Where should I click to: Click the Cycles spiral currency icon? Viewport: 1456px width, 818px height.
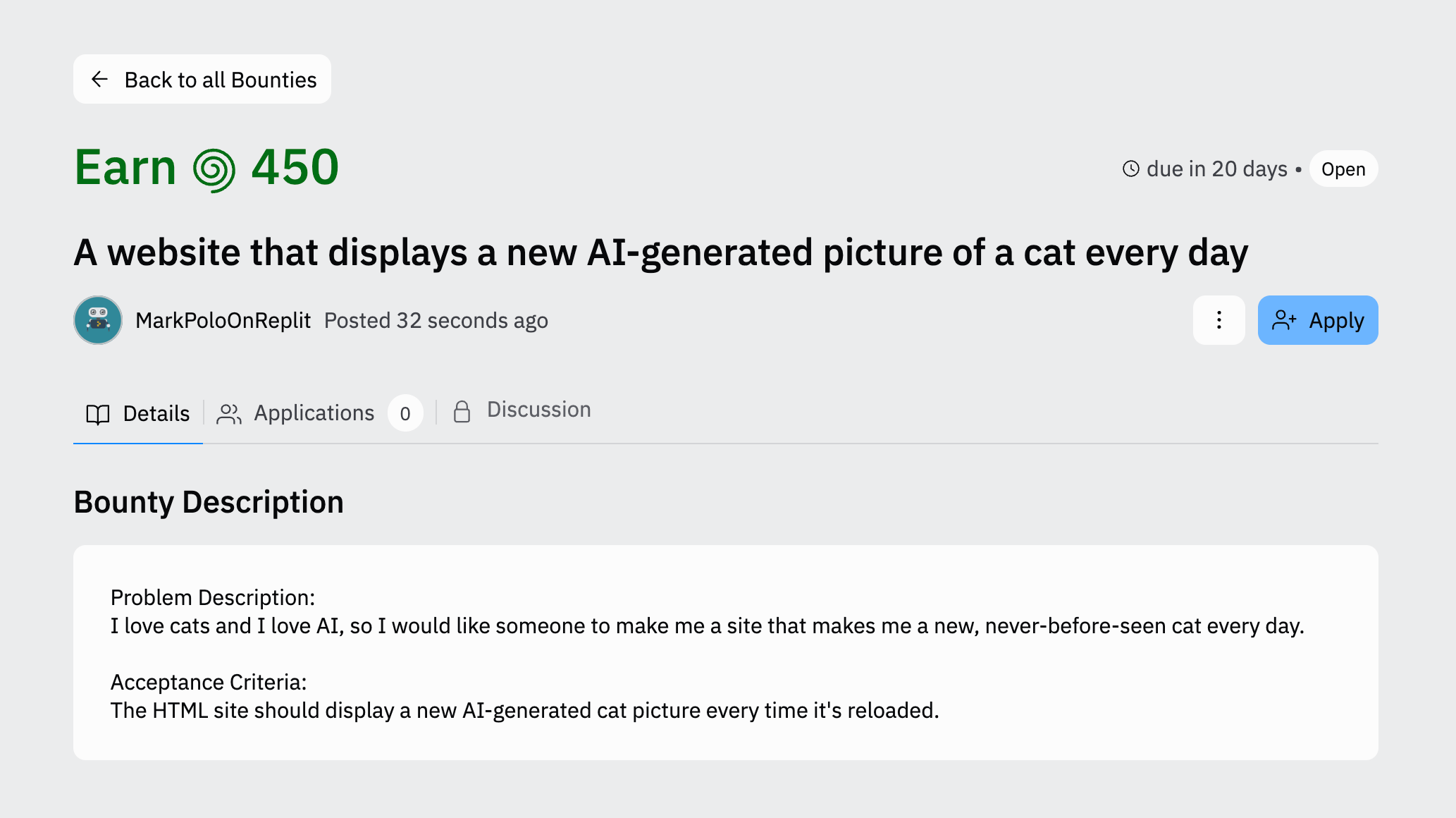click(x=214, y=170)
